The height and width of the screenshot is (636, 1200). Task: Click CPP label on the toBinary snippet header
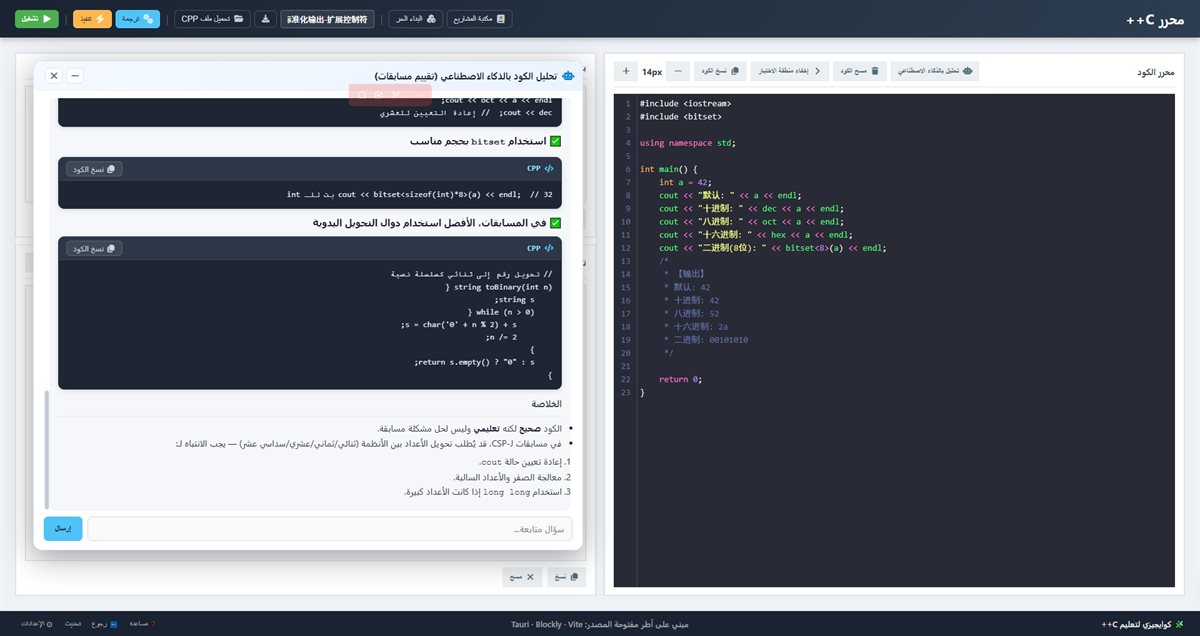pyautogui.click(x=540, y=248)
